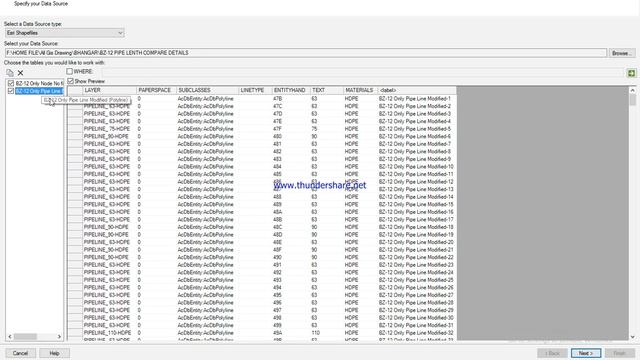Click label BZ-12 Only Pipe Line Modified-10
Viewport: 640px width, 360px height.
(x=416, y=167)
